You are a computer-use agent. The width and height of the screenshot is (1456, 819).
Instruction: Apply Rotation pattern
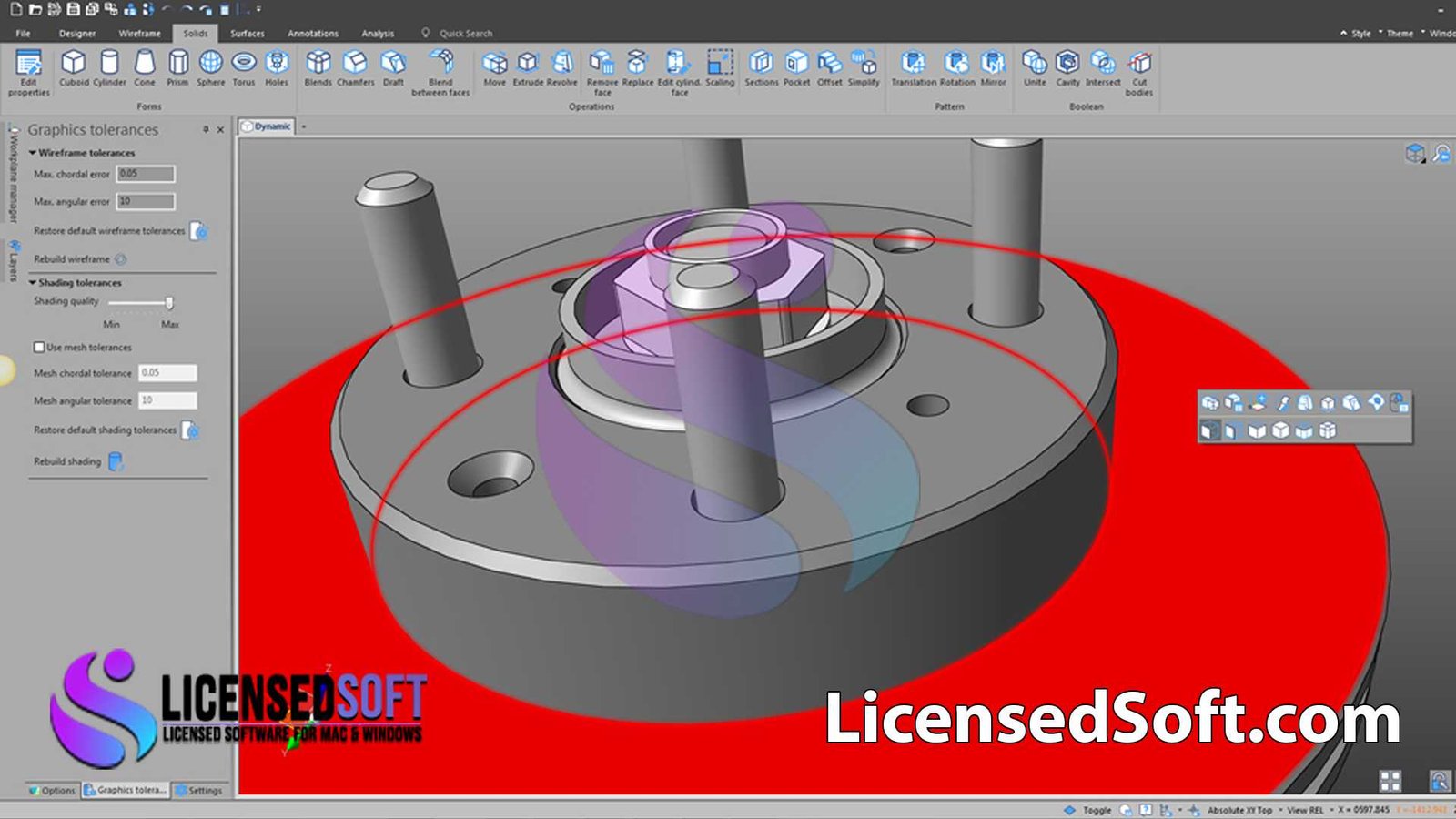coord(957,69)
